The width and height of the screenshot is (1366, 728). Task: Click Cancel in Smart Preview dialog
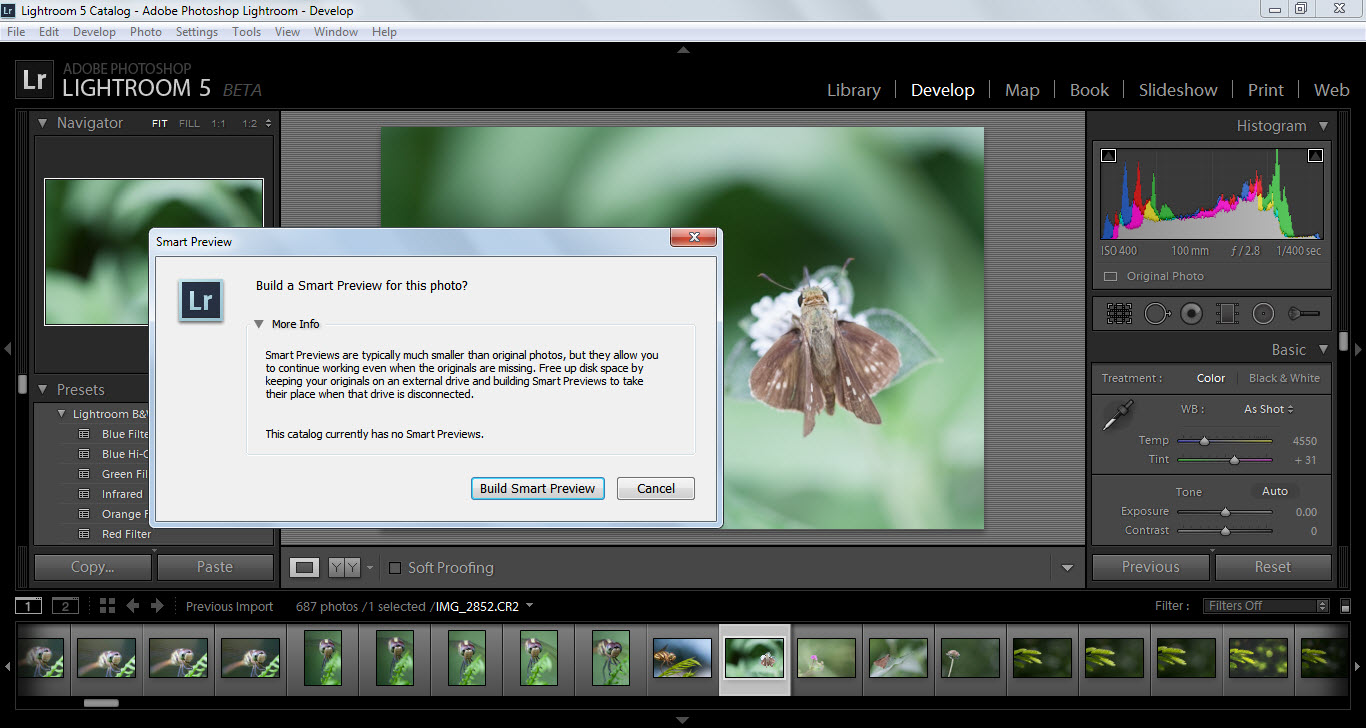[x=655, y=488]
